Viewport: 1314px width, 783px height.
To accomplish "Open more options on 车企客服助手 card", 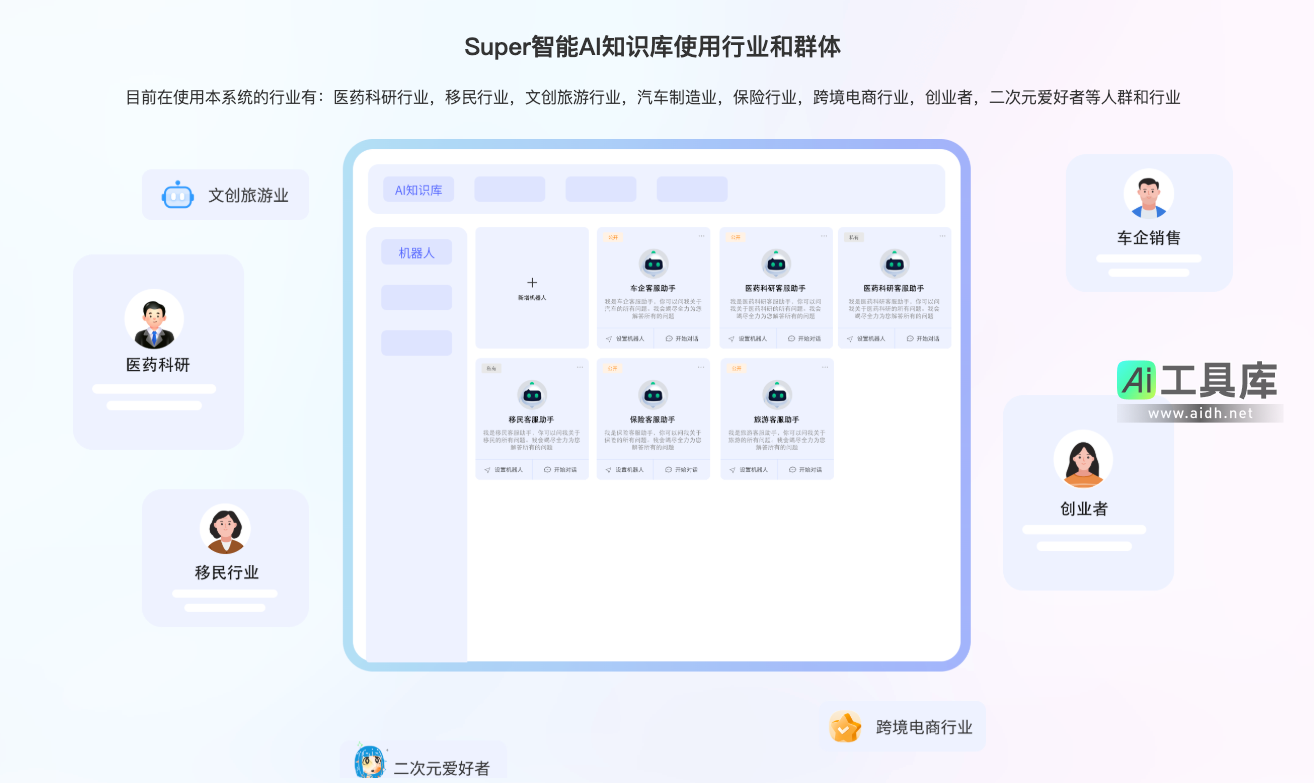I will [x=702, y=236].
